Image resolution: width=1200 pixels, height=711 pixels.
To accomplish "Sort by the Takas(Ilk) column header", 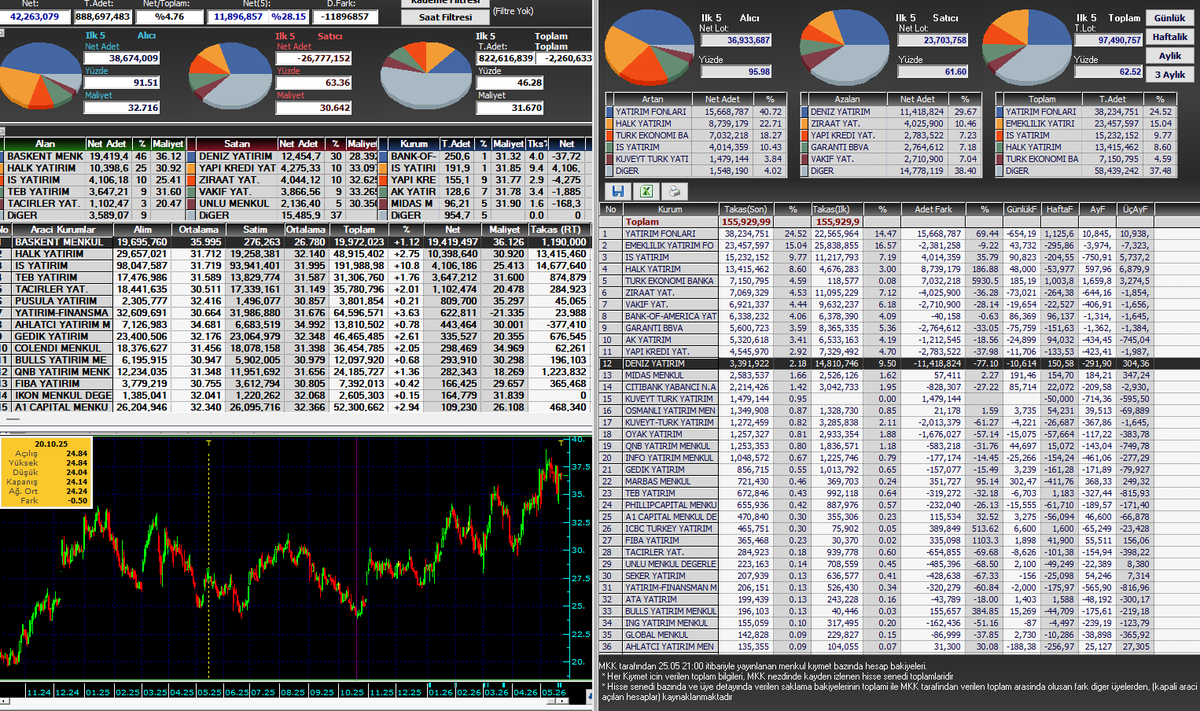I will [837, 210].
